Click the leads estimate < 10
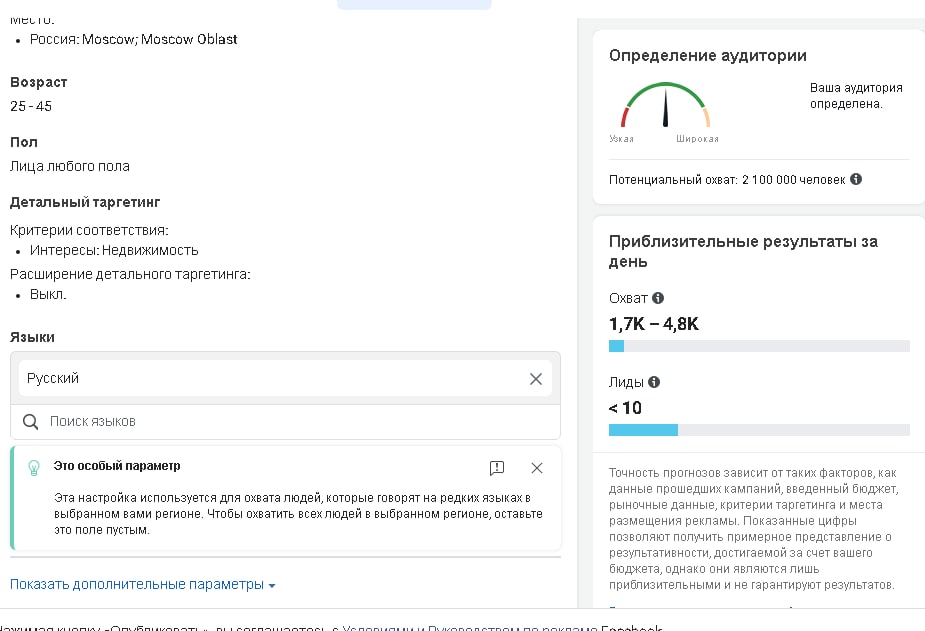This screenshot has height=631, width=925. 625,408
